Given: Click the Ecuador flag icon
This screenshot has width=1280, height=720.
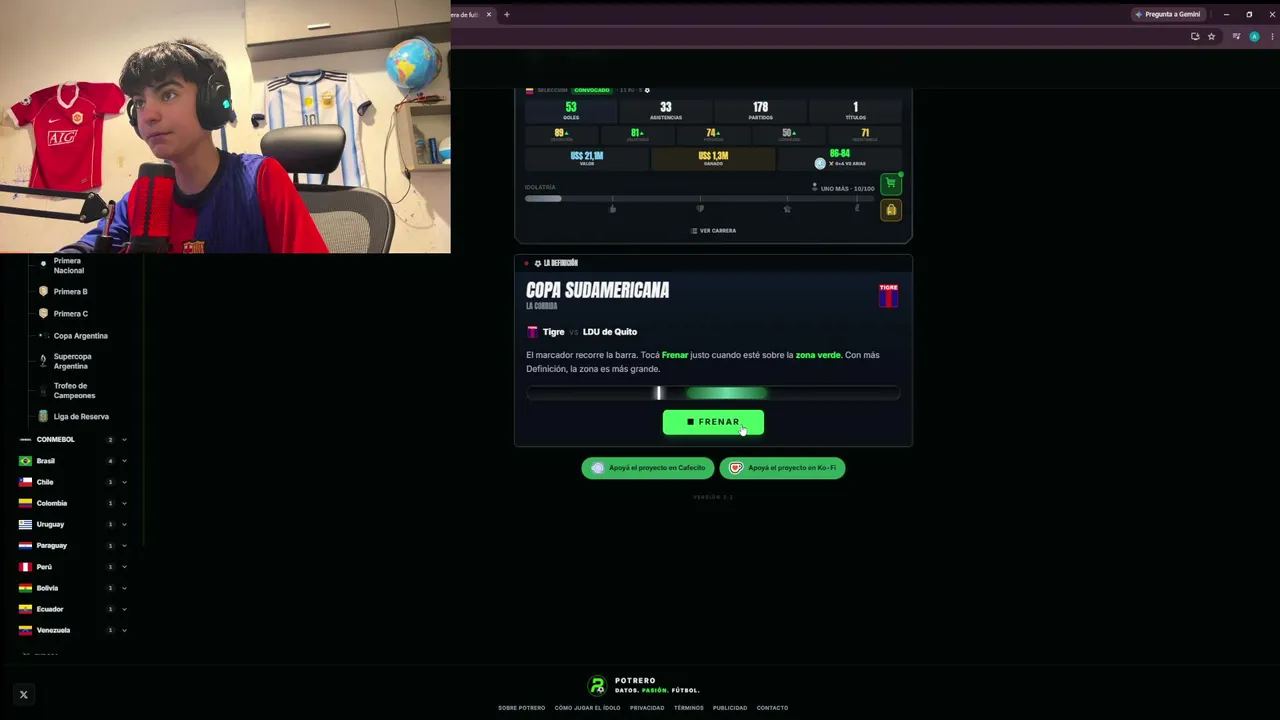Looking at the screenshot, I should tap(25, 609).
